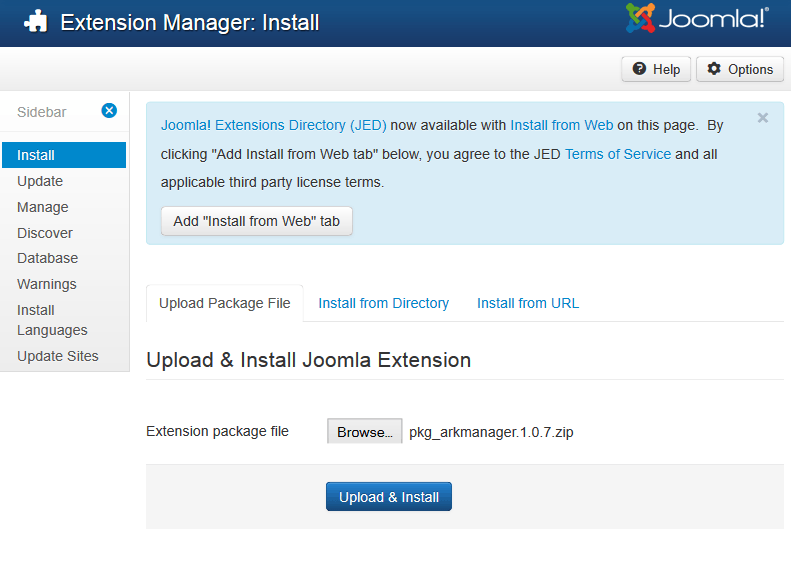Select Install in the sidebar
The image size is (791, 571).
coord(36,155)
